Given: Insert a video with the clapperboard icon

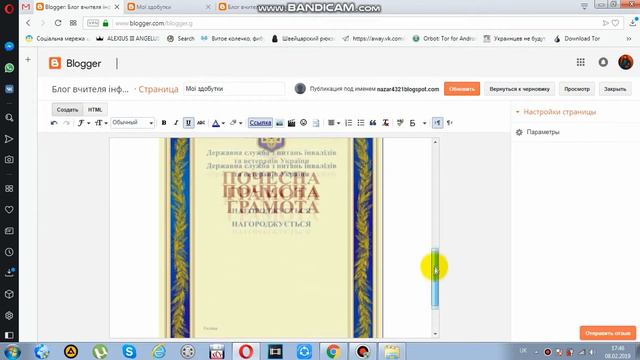Looking at the screenshot, I should point(291,123).
